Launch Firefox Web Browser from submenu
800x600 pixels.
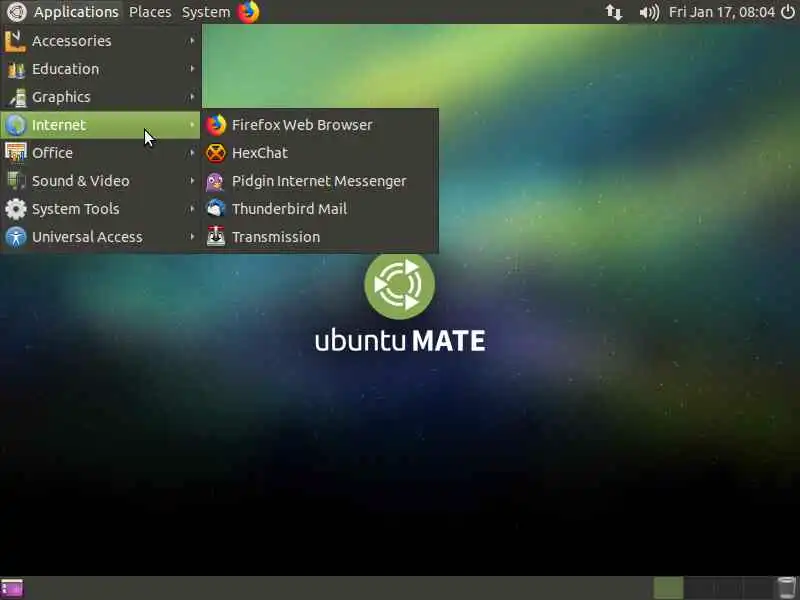[320, 125]
